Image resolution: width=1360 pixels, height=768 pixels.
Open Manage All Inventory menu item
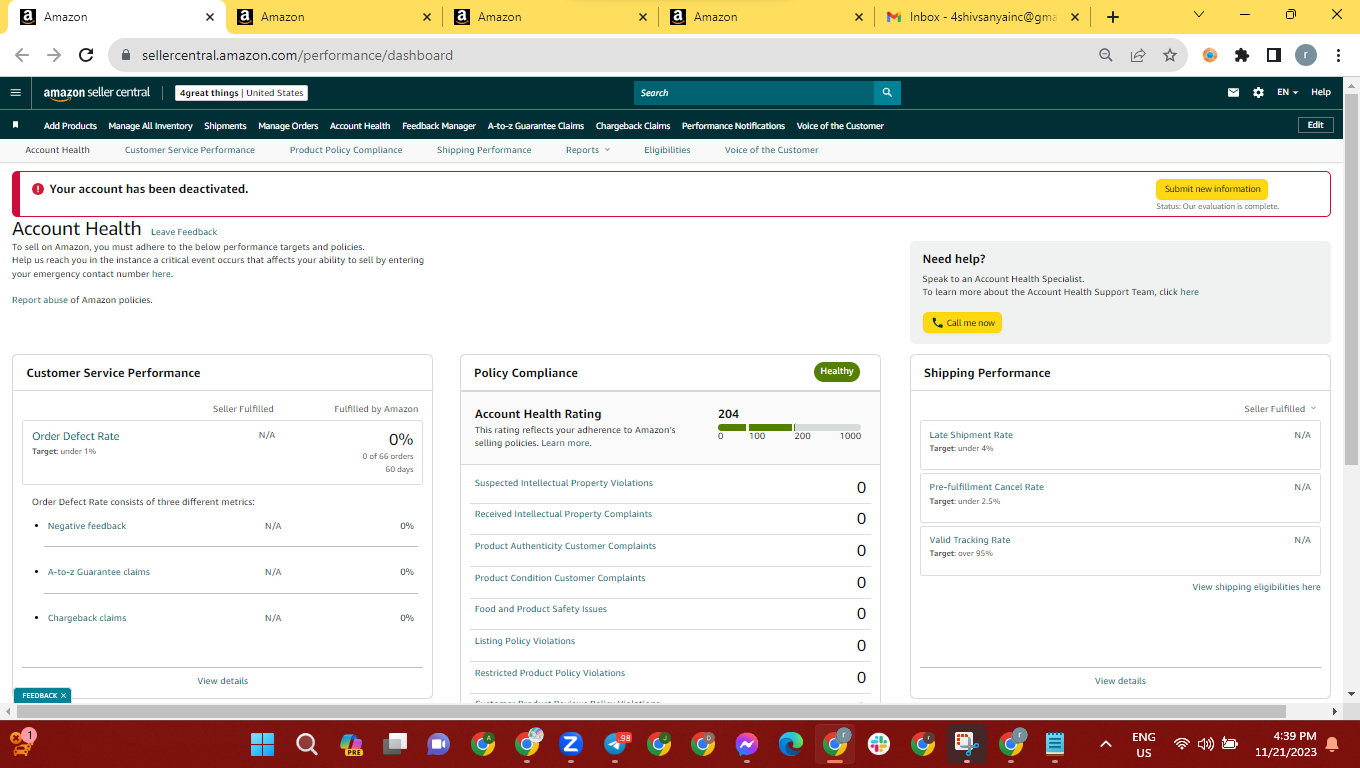150,126
